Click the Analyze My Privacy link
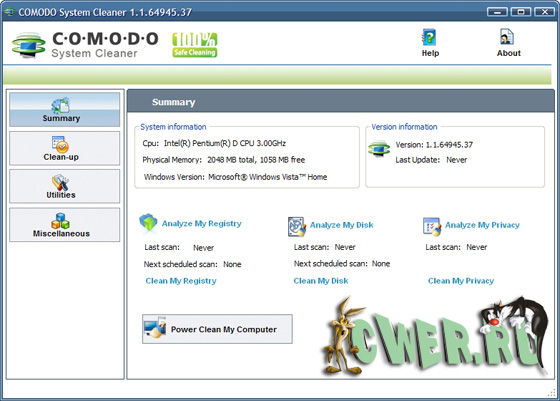The image size is (560, 401). tap(482, 225)
